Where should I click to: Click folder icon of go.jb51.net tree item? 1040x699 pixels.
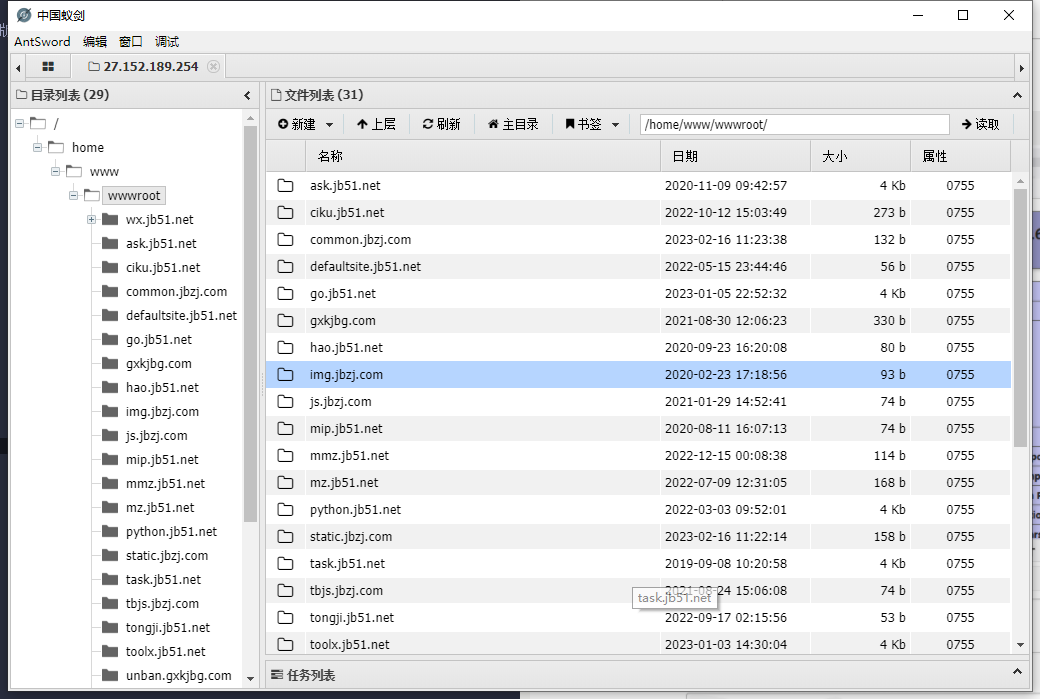[x=110, y=340]
